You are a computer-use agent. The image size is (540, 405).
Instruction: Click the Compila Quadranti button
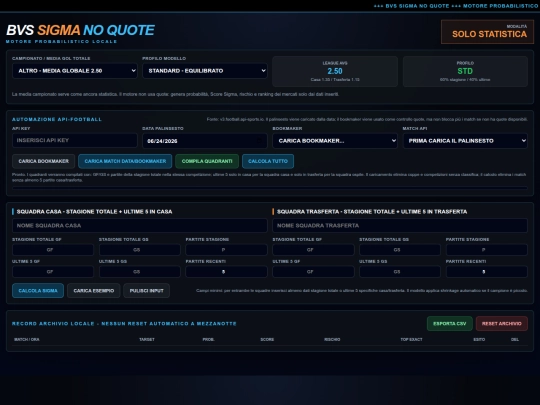click(x=207, y=161)
